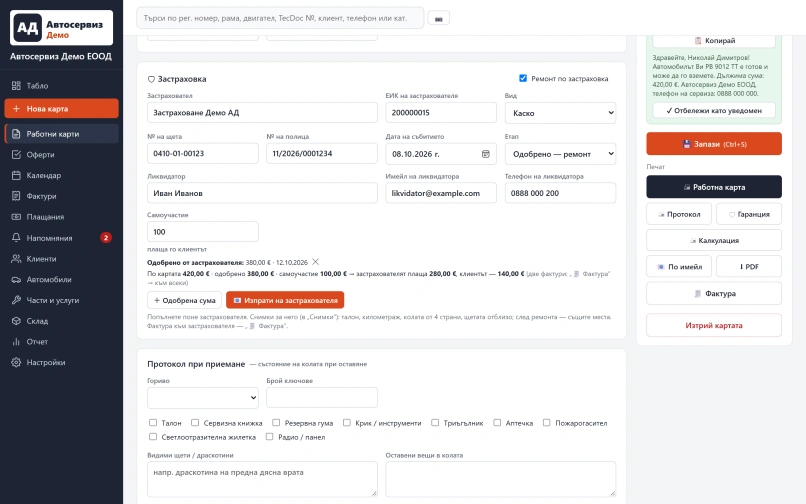Open Табло dashboard icon in sidebar
The image size is (806, 504).
click(16, 86)
